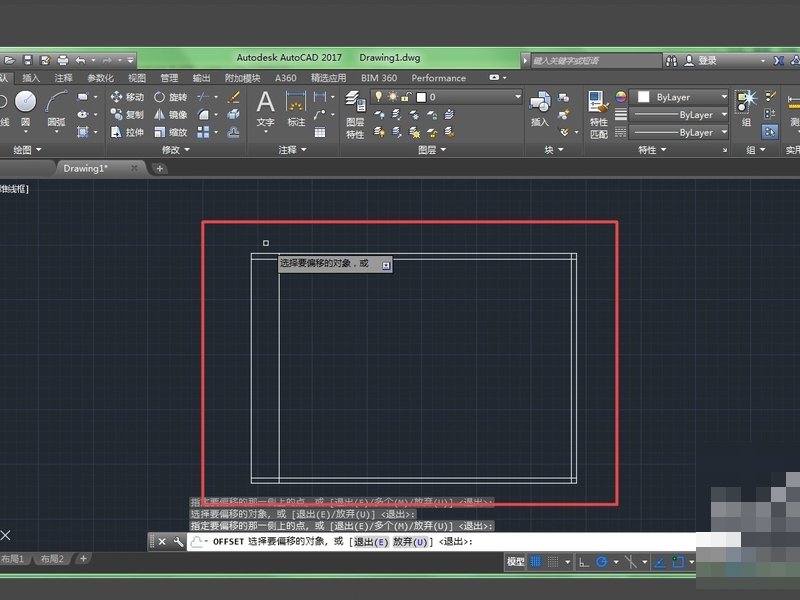
Task: Expand the Modify (修改) panel
Action: [x=176, y=149]
